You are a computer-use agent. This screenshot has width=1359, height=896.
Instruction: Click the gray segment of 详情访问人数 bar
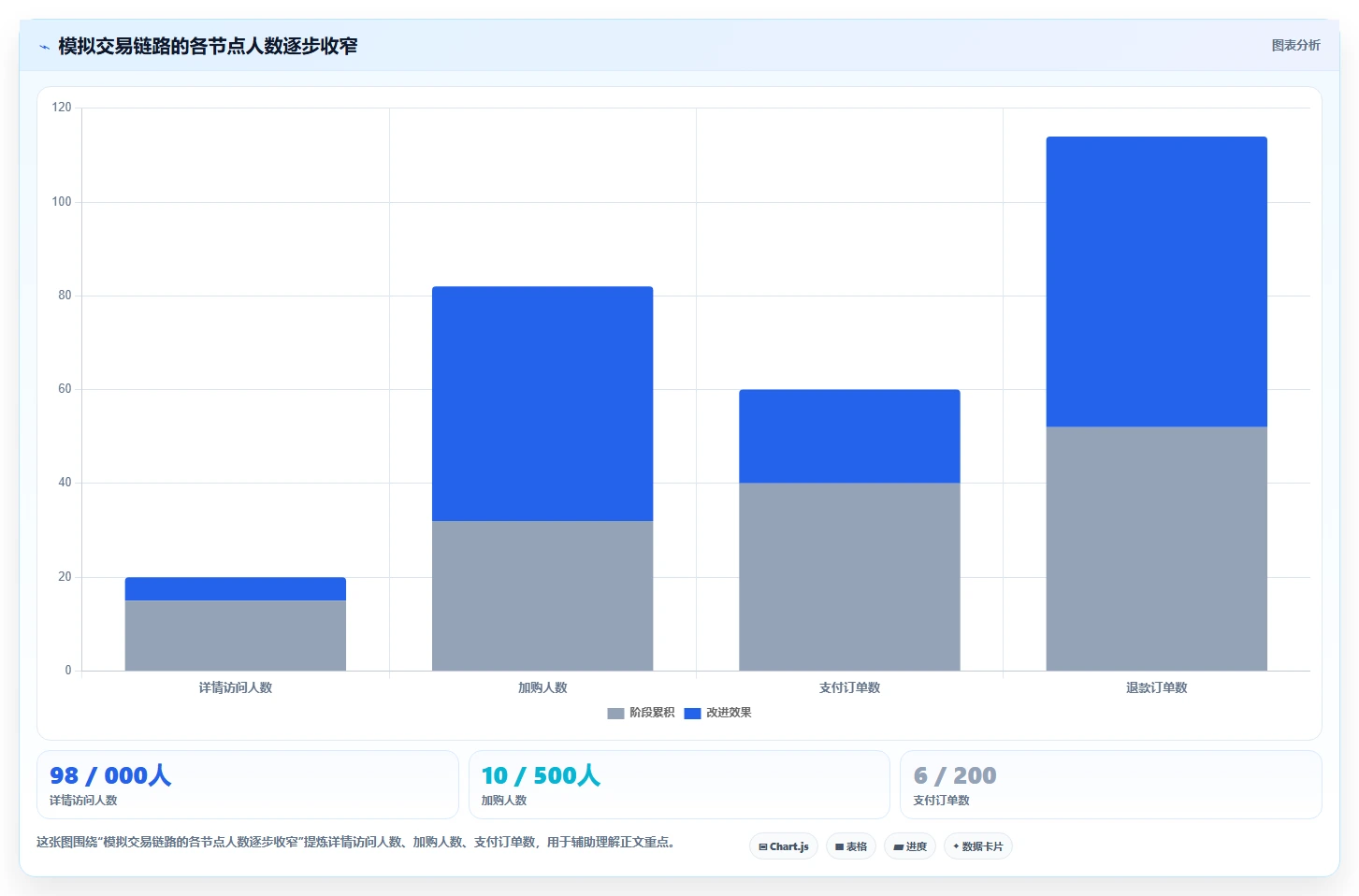tap(236, 635)
